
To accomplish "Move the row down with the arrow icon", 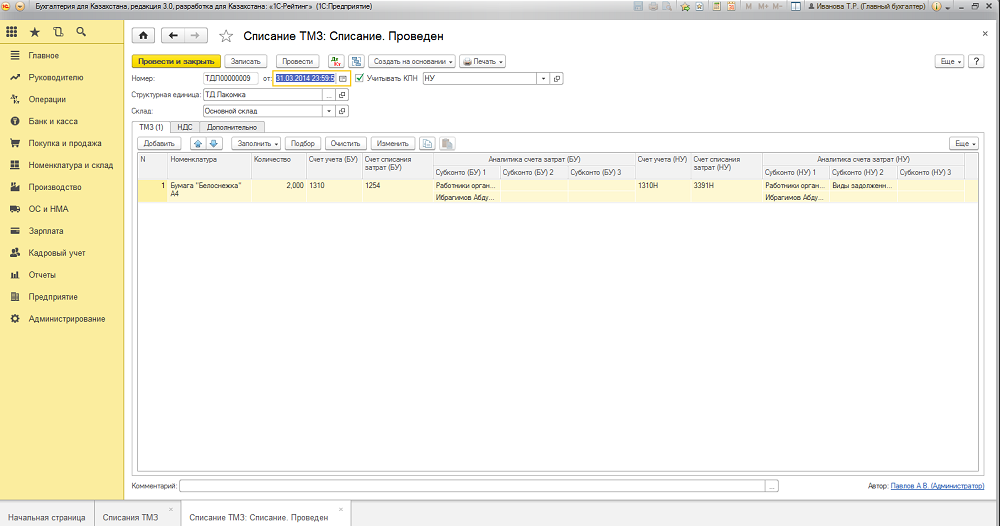I will tap(214, 143).
